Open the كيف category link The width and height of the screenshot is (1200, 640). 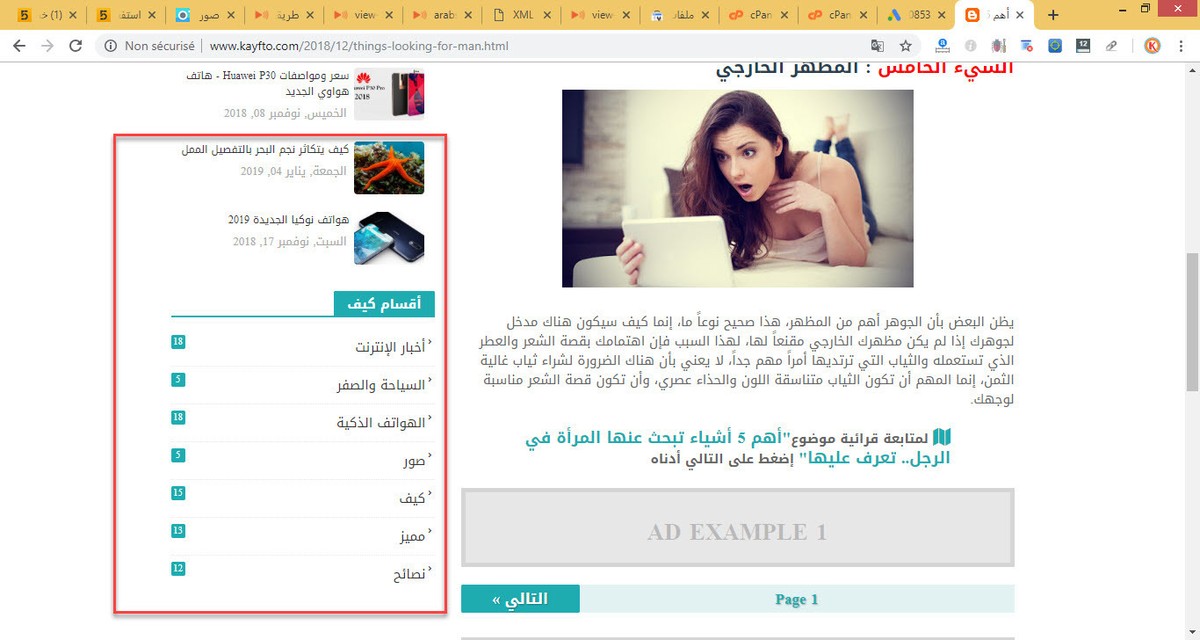(x=412, y=498)
